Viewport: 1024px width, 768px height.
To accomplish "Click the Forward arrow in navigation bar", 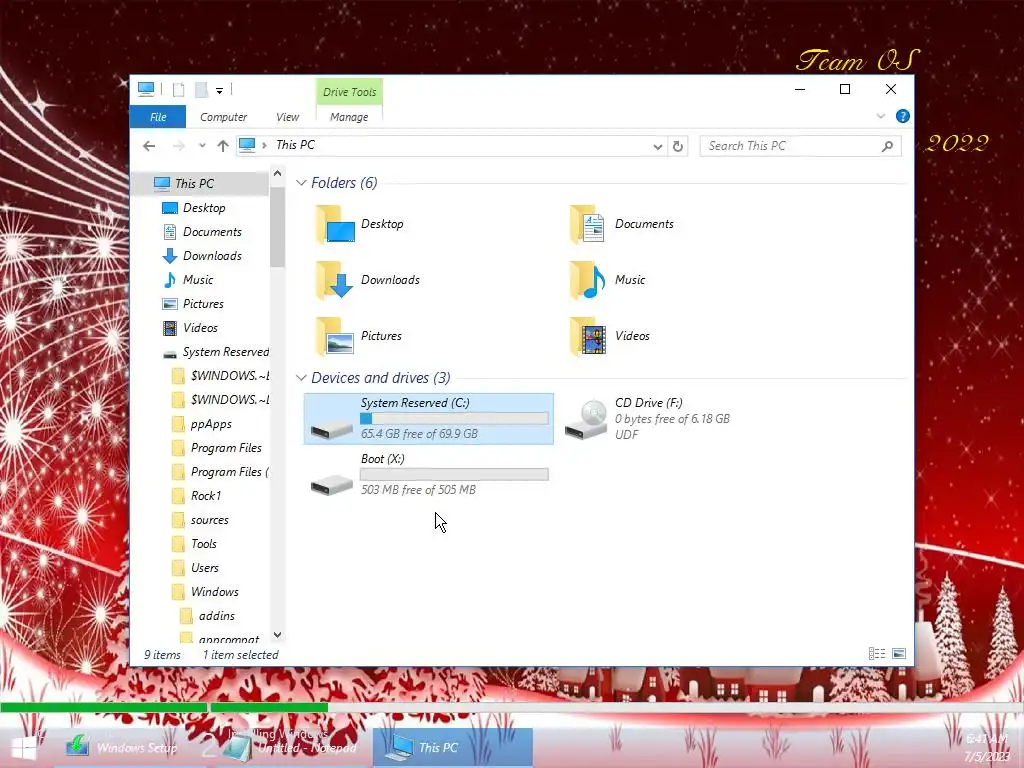I will click(178, 146).
